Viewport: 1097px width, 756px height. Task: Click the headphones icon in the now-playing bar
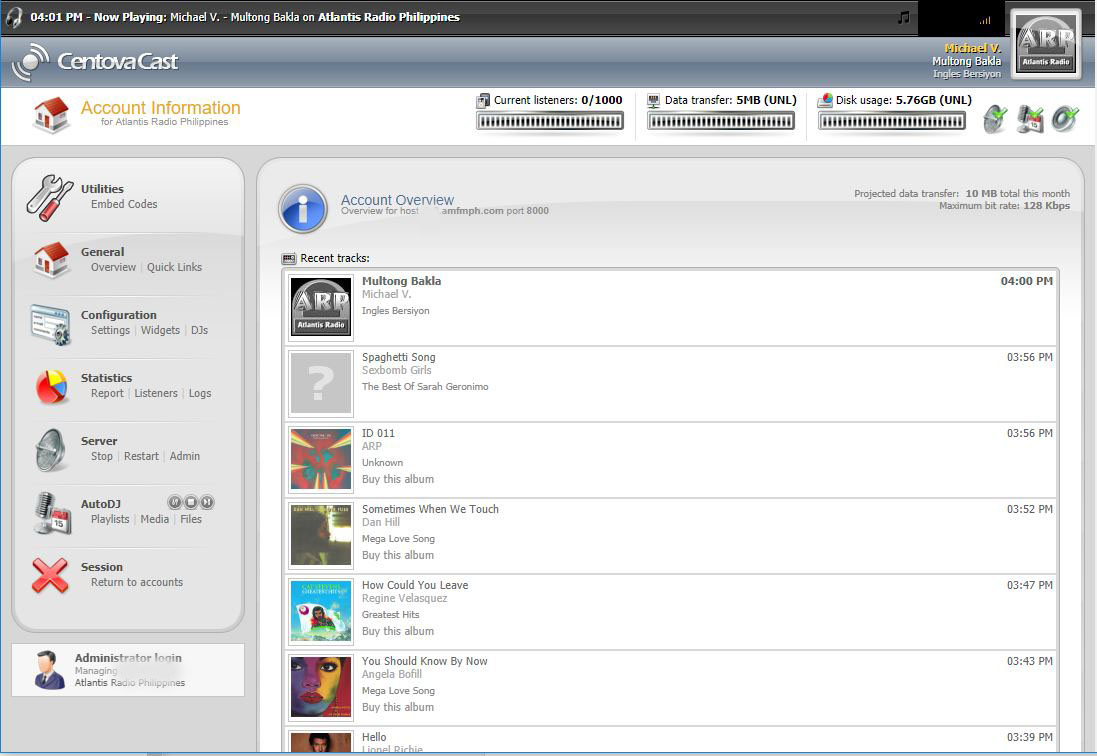pyautogui.click(x=13, y=17)
